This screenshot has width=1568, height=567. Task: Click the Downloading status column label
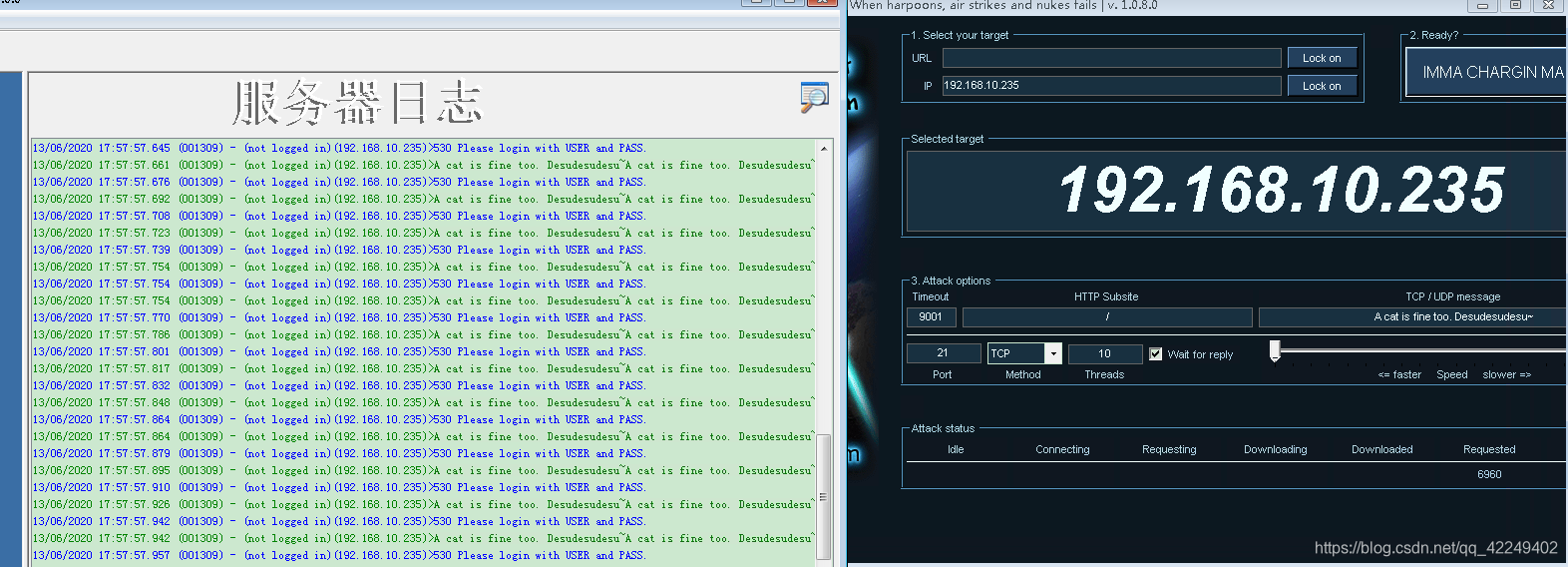(1275, 449)
